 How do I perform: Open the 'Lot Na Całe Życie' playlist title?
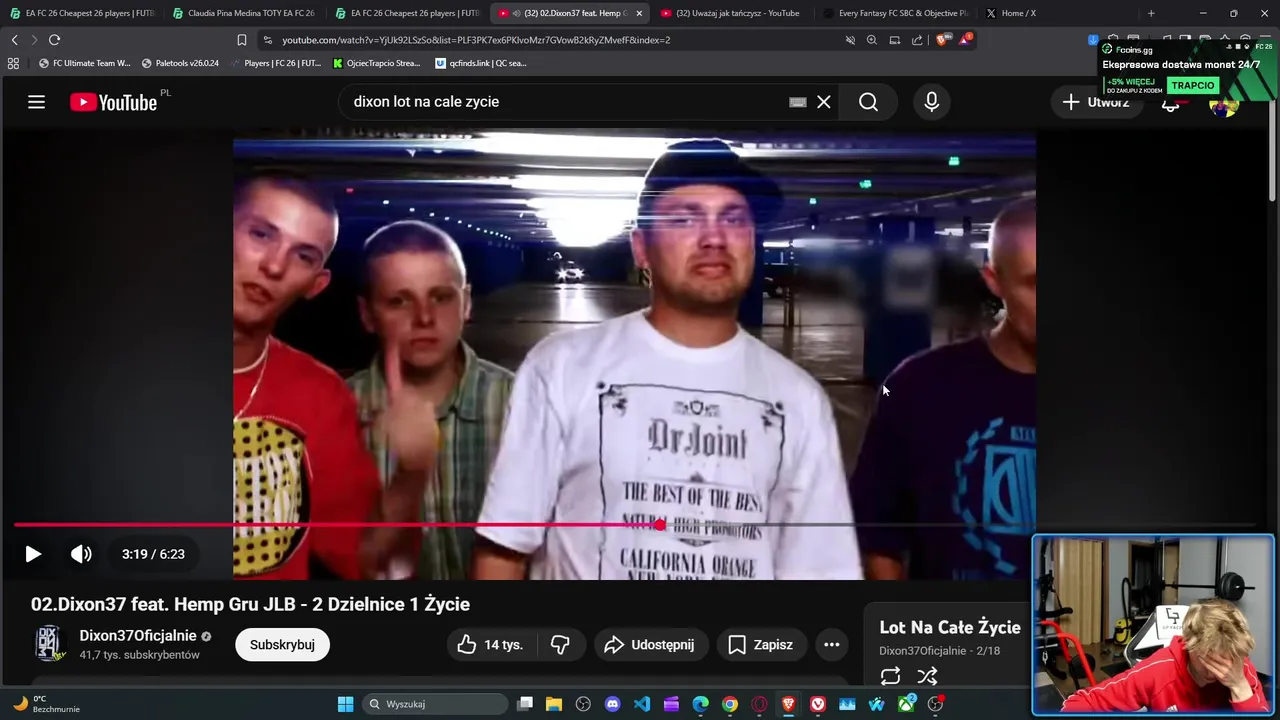coord(950,627)
